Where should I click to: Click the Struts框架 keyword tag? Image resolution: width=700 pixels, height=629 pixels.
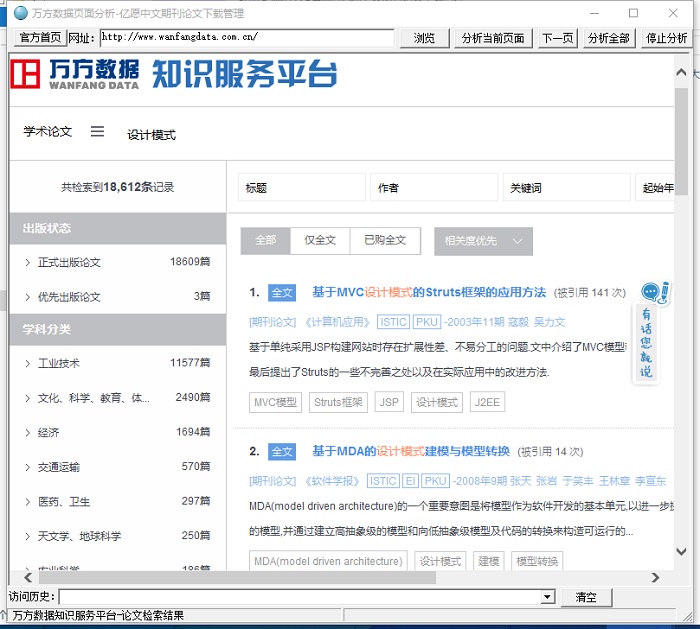pos(338,402)
